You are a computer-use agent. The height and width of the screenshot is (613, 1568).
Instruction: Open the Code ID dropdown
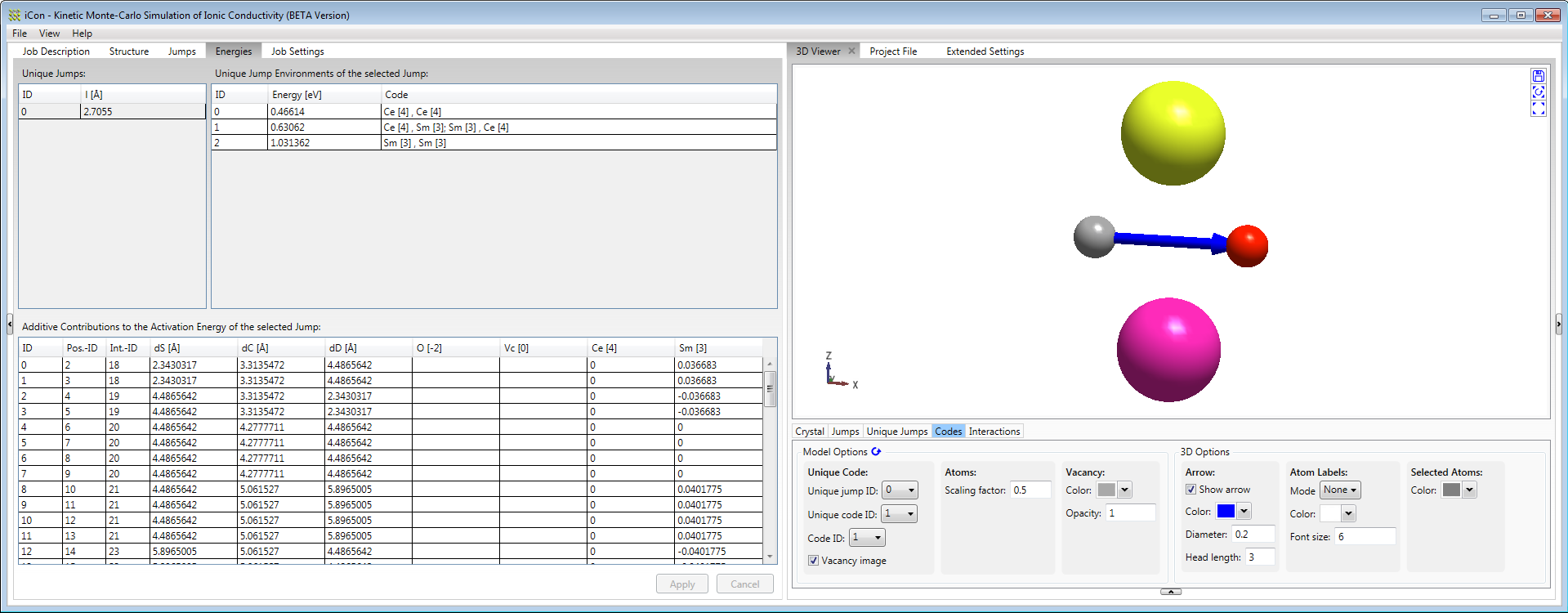[867, 538]
